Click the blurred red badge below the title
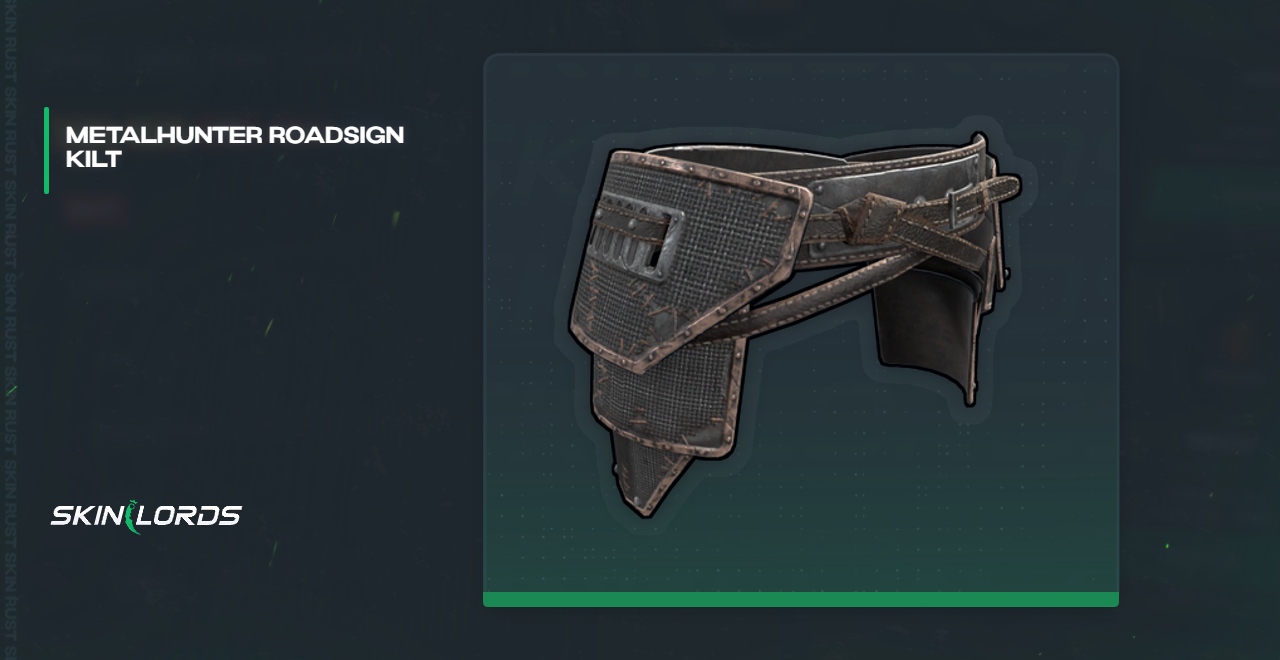This screenshot has height=660, width=1280. (96, 209)
